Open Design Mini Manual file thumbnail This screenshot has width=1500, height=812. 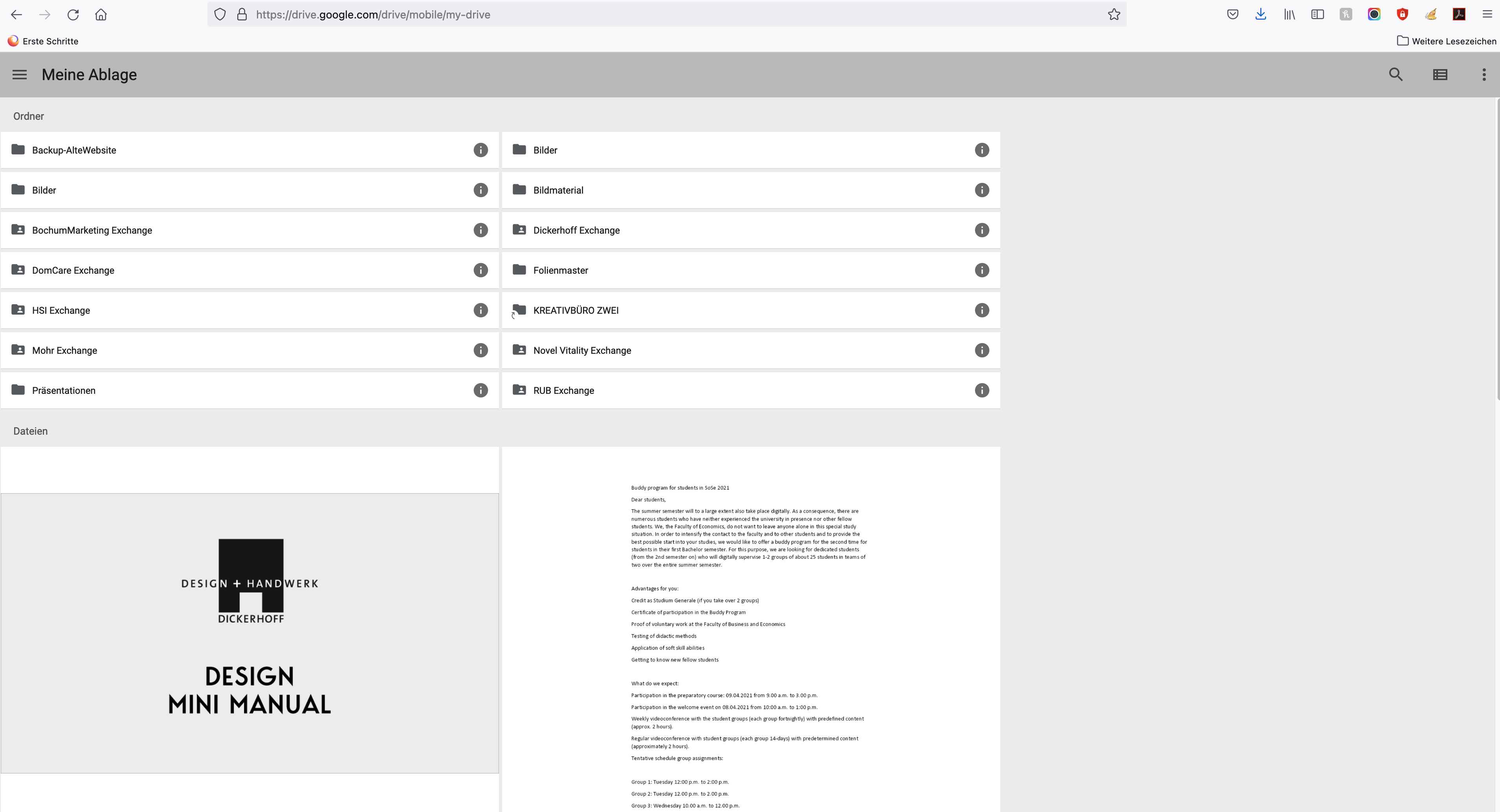(249, 633)
